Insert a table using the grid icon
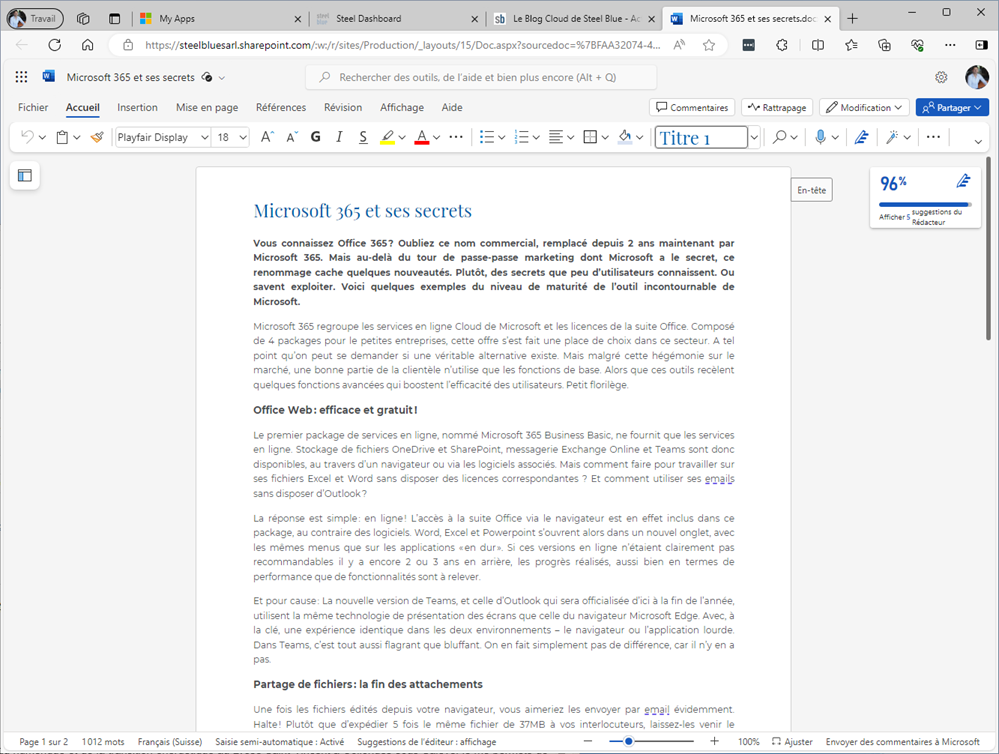 click(590, 137)
